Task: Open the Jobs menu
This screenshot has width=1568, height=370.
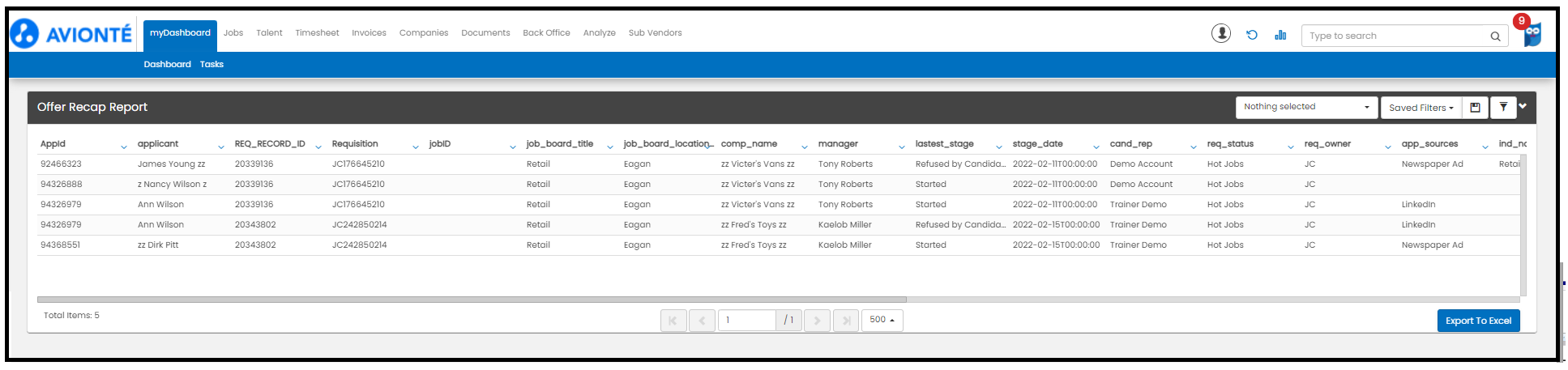Action: coord(233,33)
